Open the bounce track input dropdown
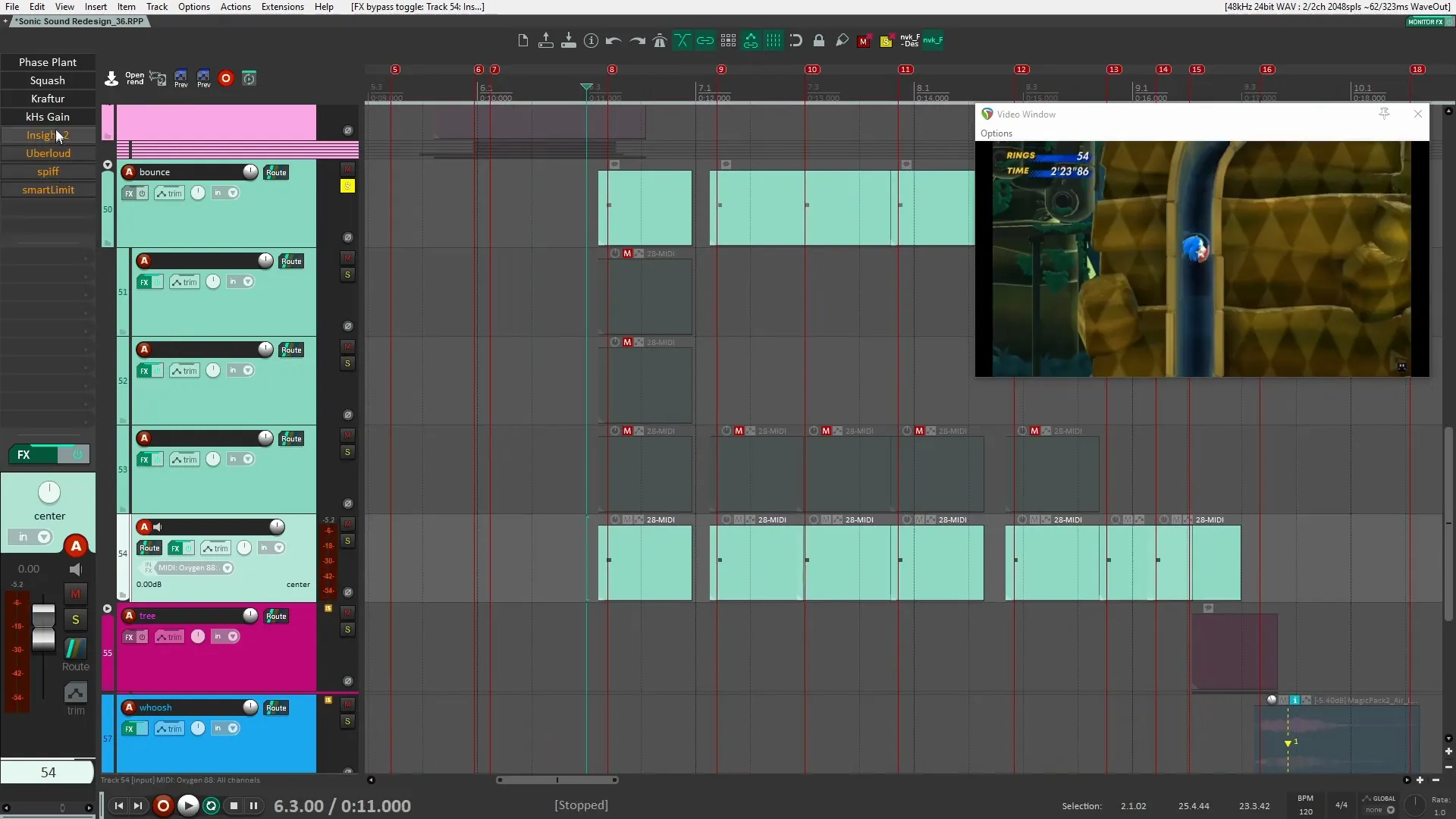 coord(233,193)
